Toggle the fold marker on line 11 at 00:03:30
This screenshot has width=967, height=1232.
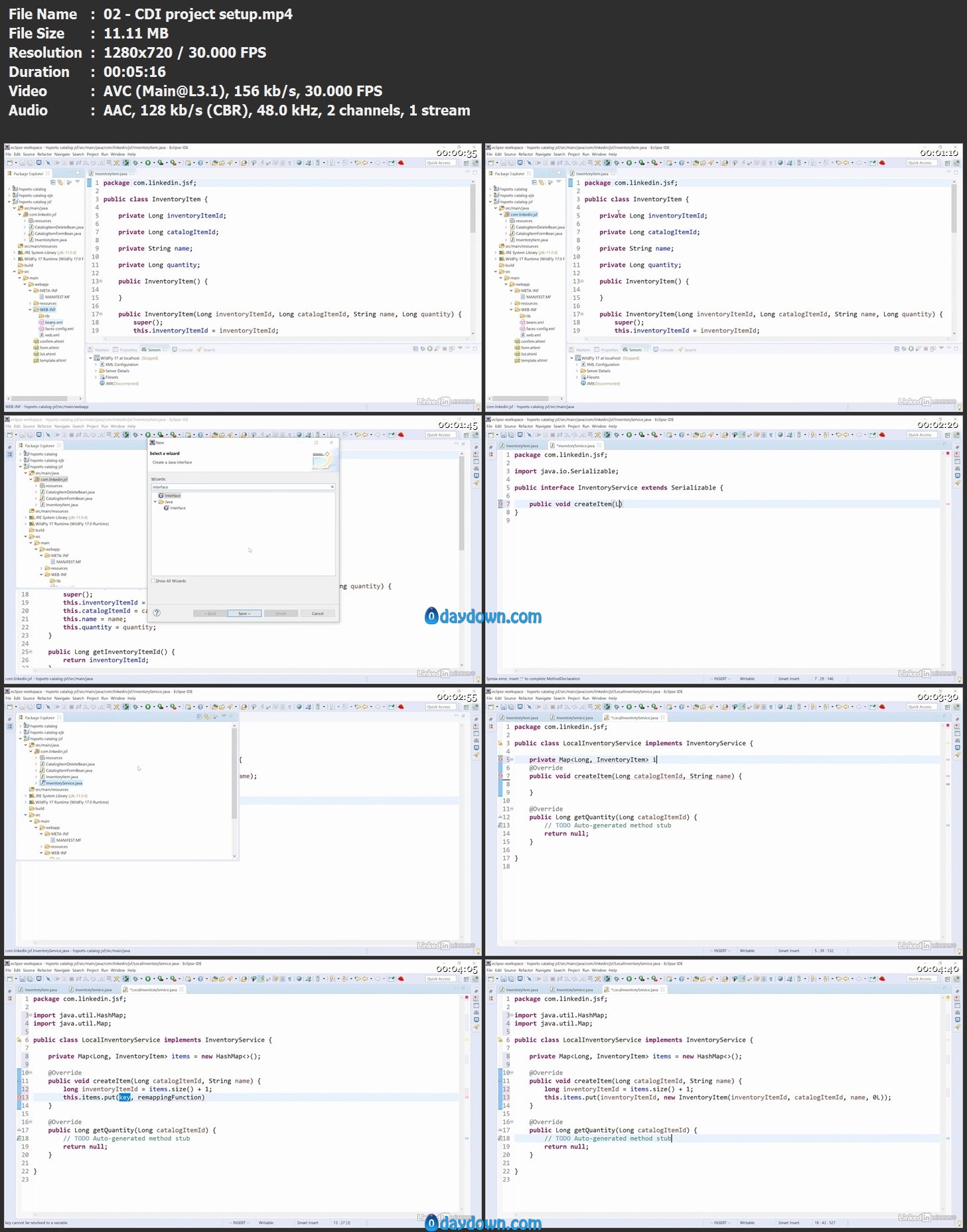[x=512, y=809]
